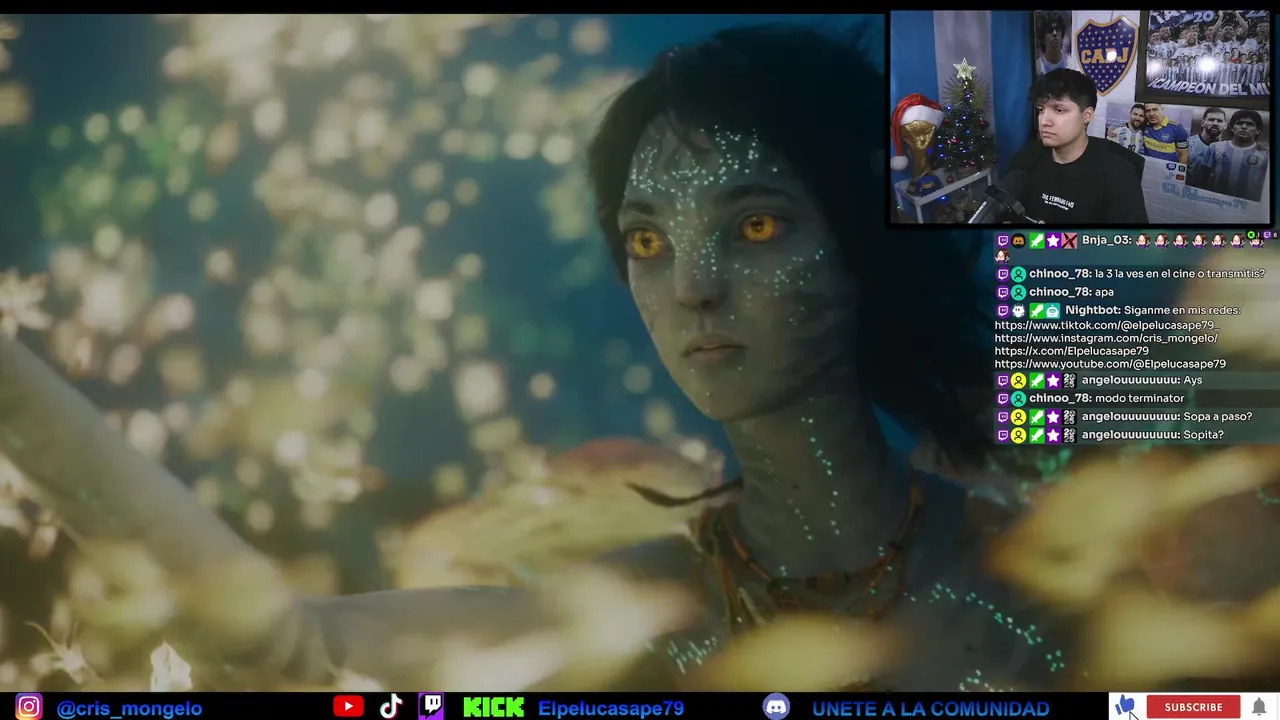Click the Instagram URL in Nightbot's message
Image resolution: width=1280 pixels, height=720 pixels.
(1106, 338)
